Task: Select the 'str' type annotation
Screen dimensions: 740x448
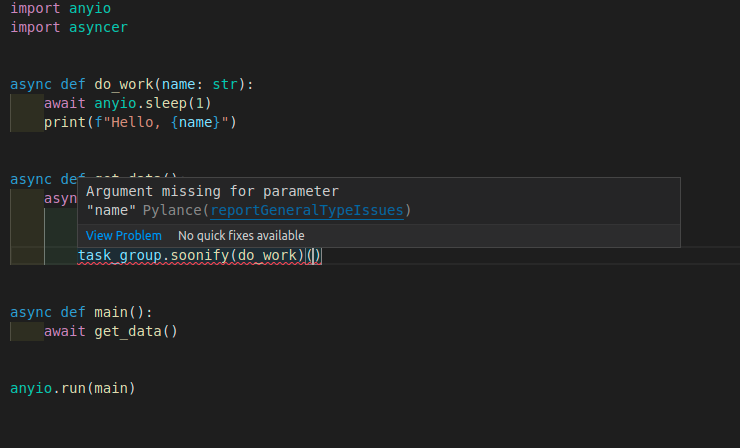Action: point(225,84)
